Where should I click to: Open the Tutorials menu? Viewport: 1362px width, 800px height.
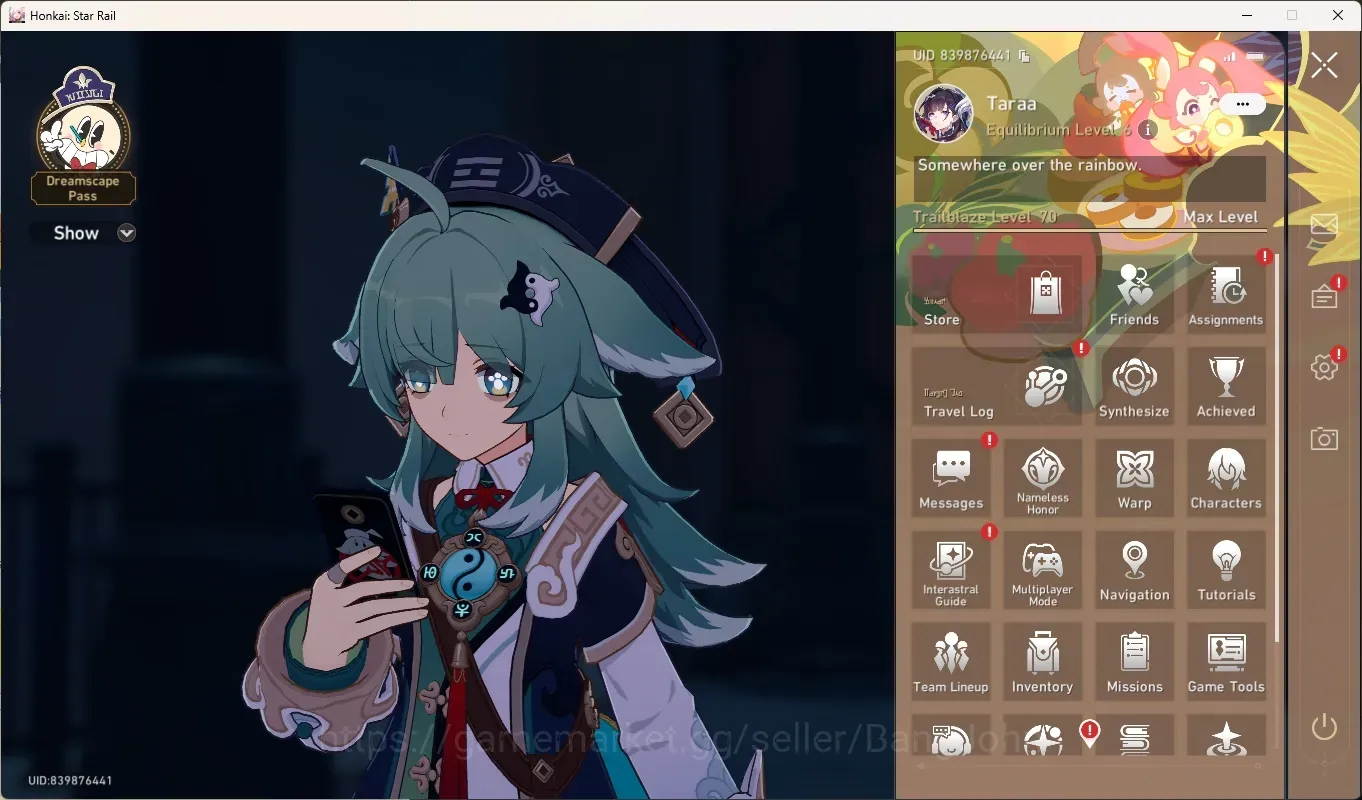1226,570
